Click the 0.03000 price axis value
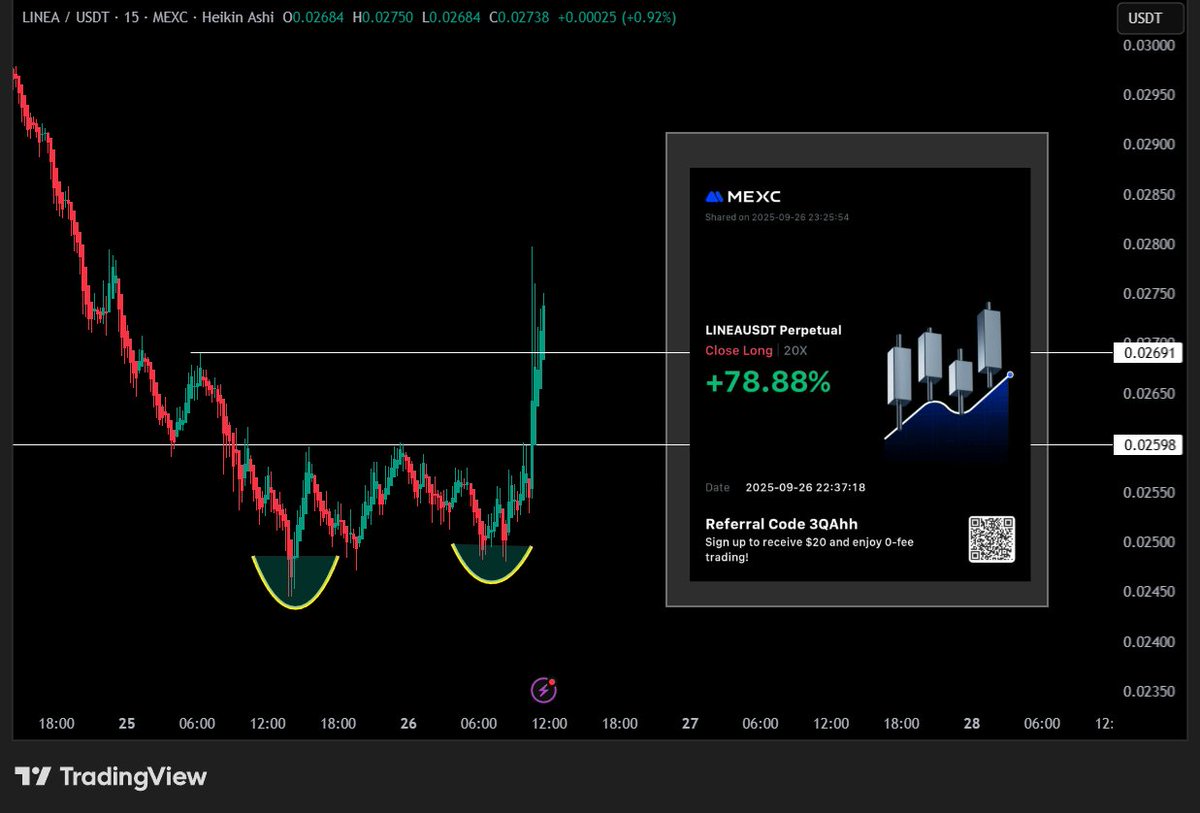 pyautogui.click(x=1149, y=46)
